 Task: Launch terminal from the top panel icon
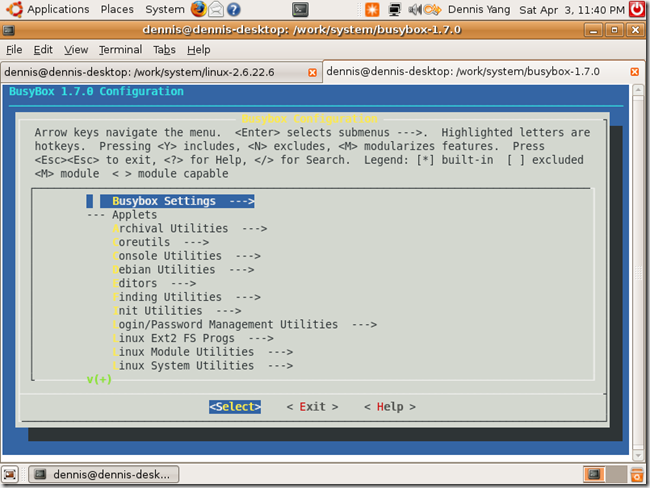tap(300, 9)
